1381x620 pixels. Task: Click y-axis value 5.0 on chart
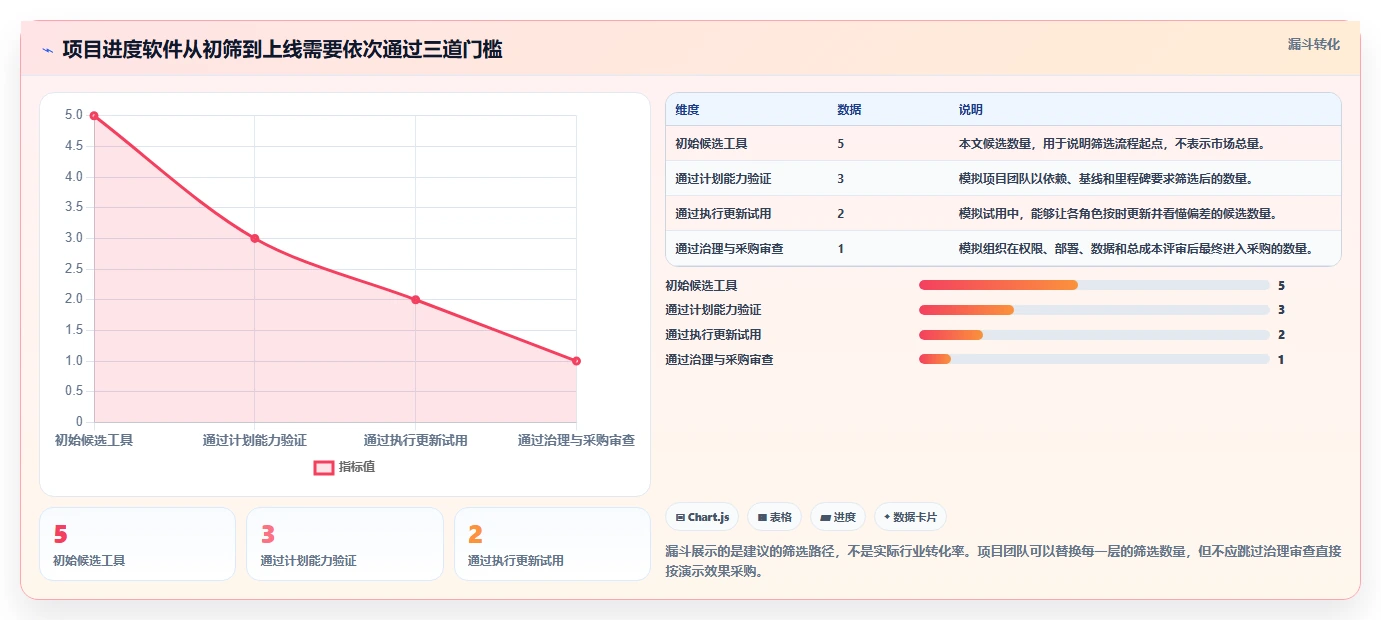(74, 115)
